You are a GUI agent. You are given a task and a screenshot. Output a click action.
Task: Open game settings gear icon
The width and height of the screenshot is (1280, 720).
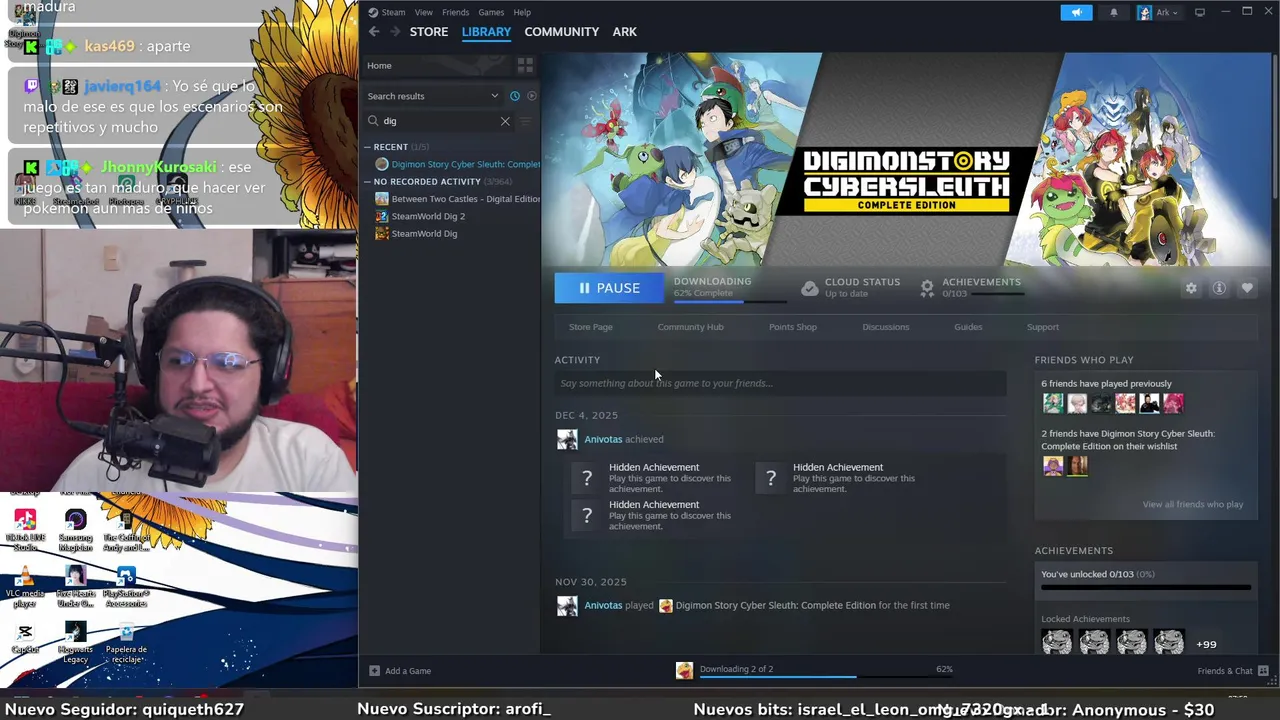click(1191, 288)
